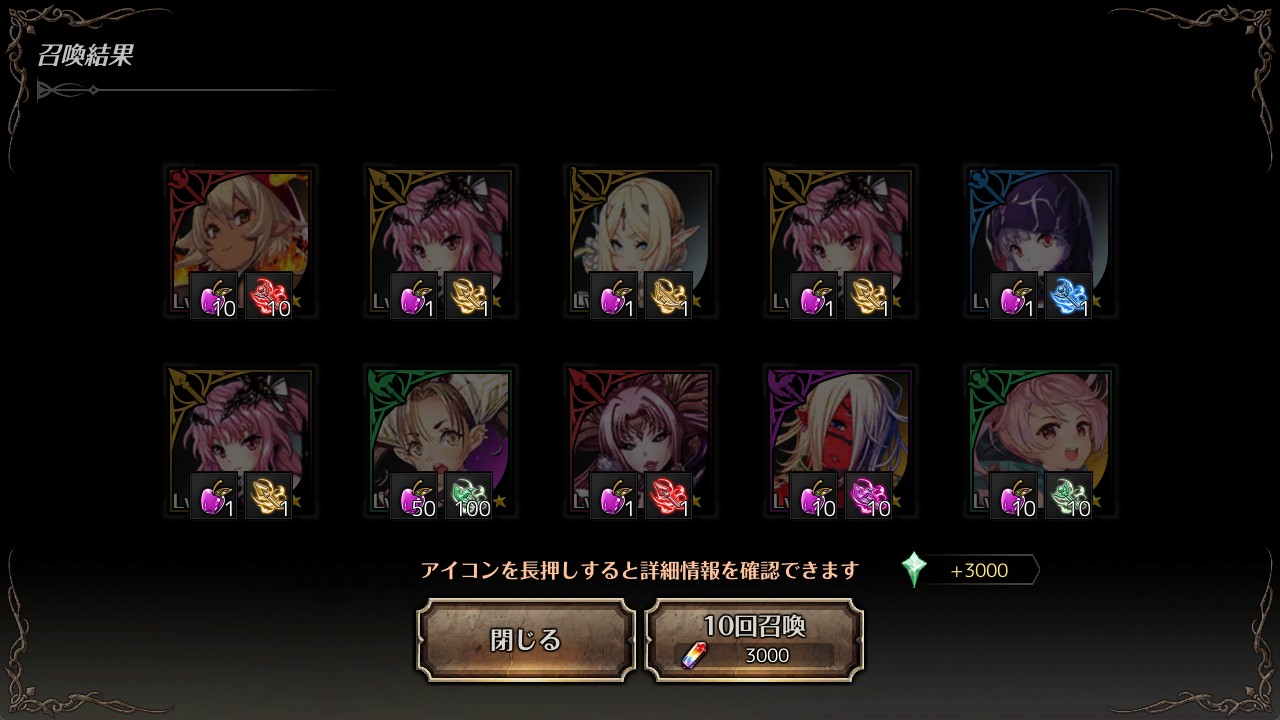Viewport: 1280px width, 720px height.
Task: Click the purple apple icon showing 50
Action: (414, 496)
